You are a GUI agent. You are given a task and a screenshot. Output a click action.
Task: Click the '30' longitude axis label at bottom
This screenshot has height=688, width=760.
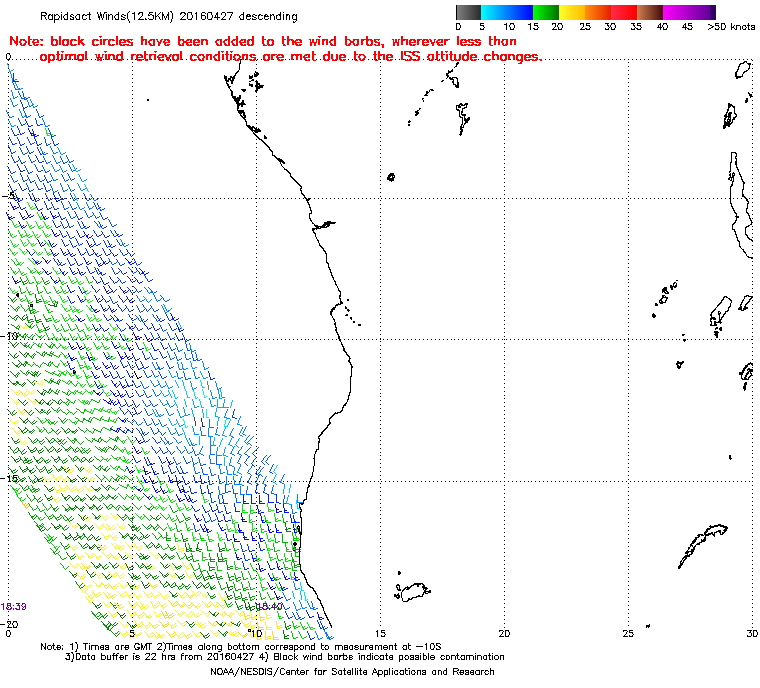pyautogui.click(x=752, y=633)
